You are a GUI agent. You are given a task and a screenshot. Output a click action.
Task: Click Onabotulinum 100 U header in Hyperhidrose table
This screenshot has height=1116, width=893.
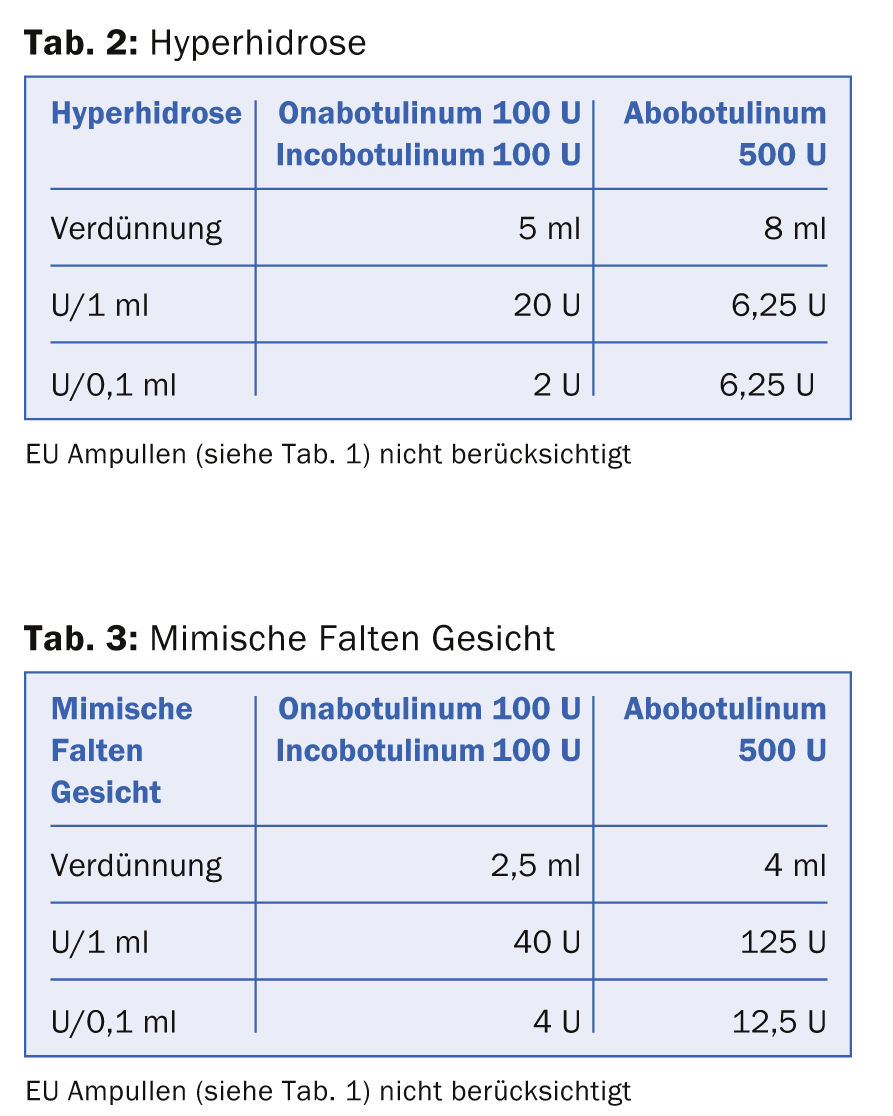(x=428, y=113)
